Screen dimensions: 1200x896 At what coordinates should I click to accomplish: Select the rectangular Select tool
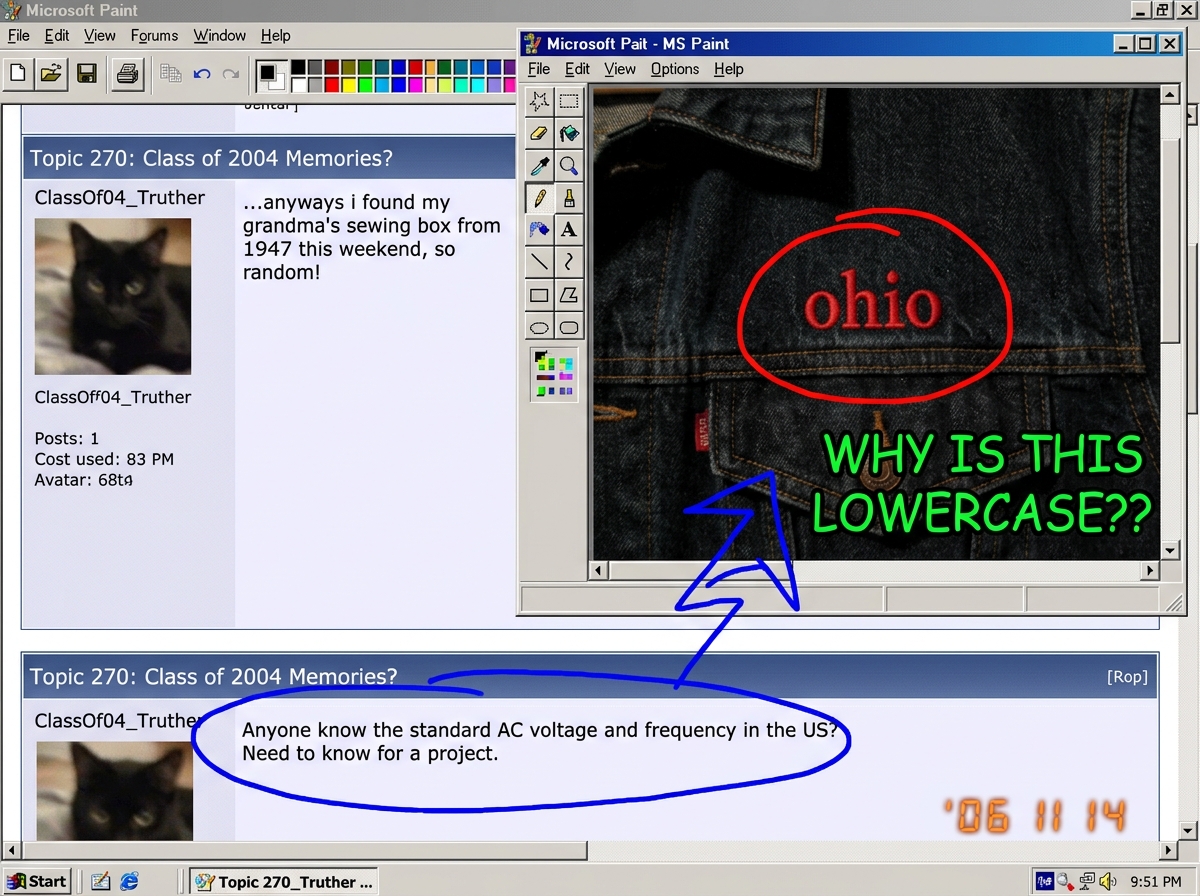click(x=569, y=101)
